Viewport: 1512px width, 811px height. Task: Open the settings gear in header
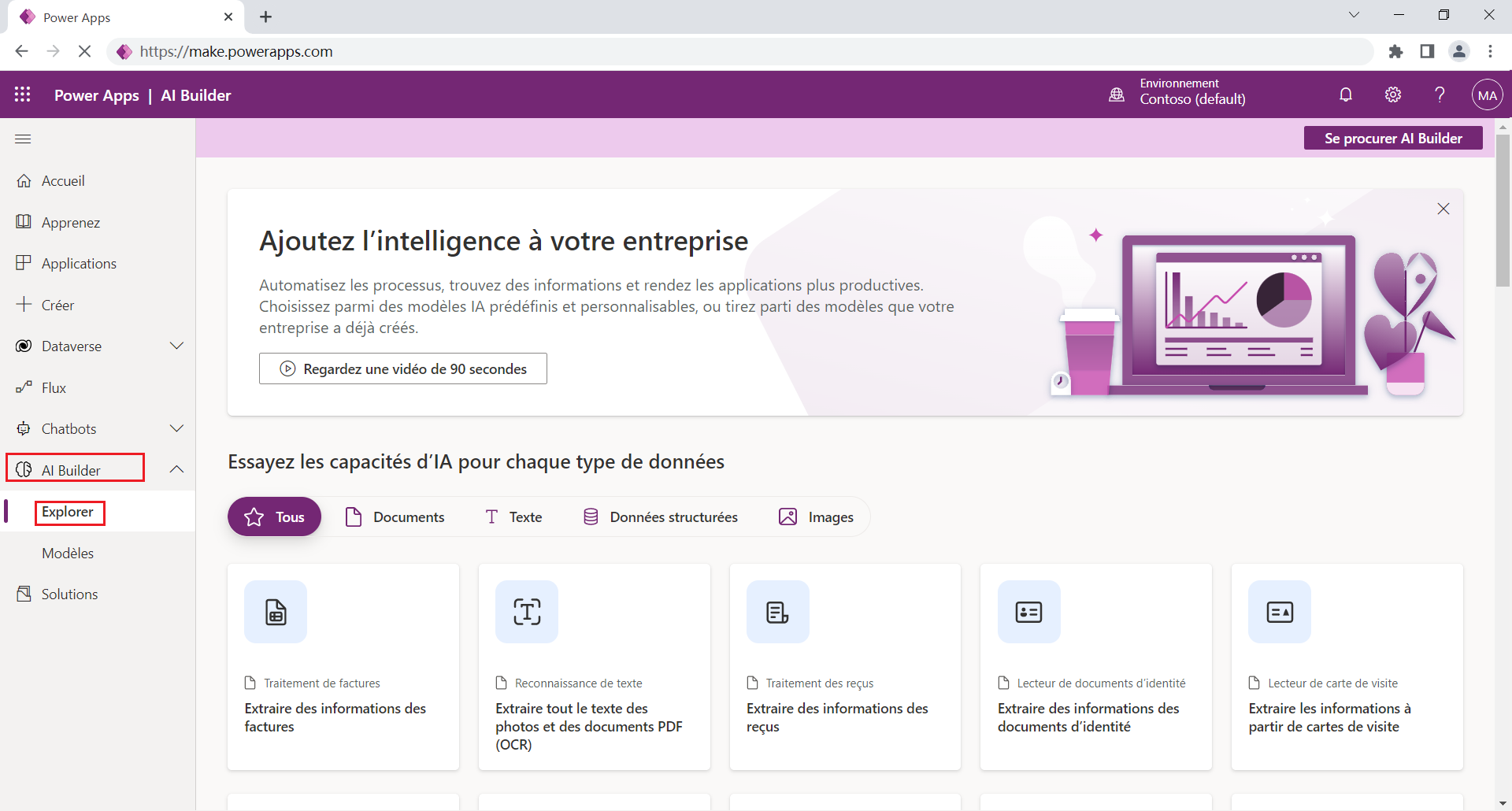point(1393,94)
